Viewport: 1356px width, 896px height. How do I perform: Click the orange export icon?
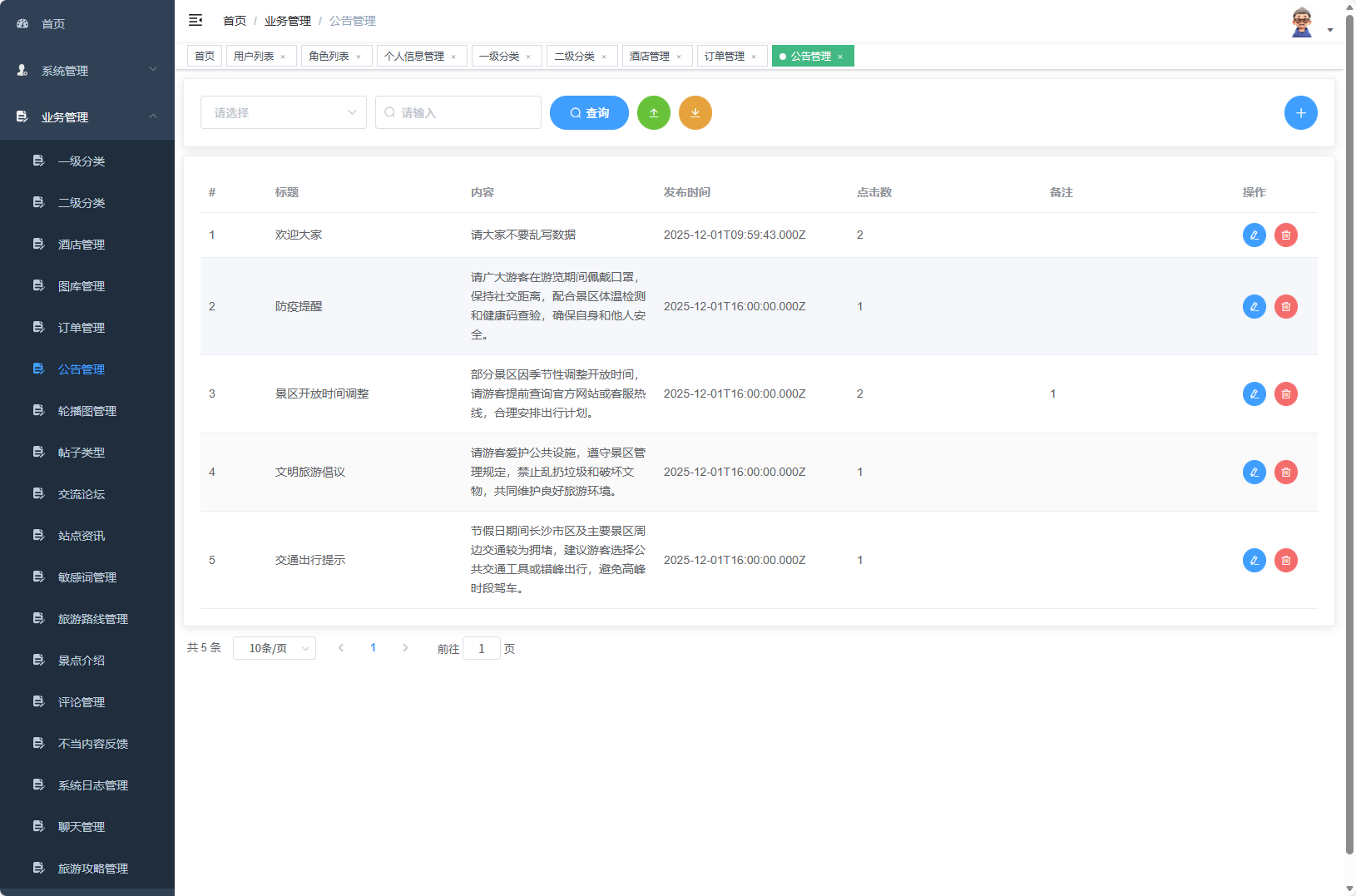coord(695,112)
